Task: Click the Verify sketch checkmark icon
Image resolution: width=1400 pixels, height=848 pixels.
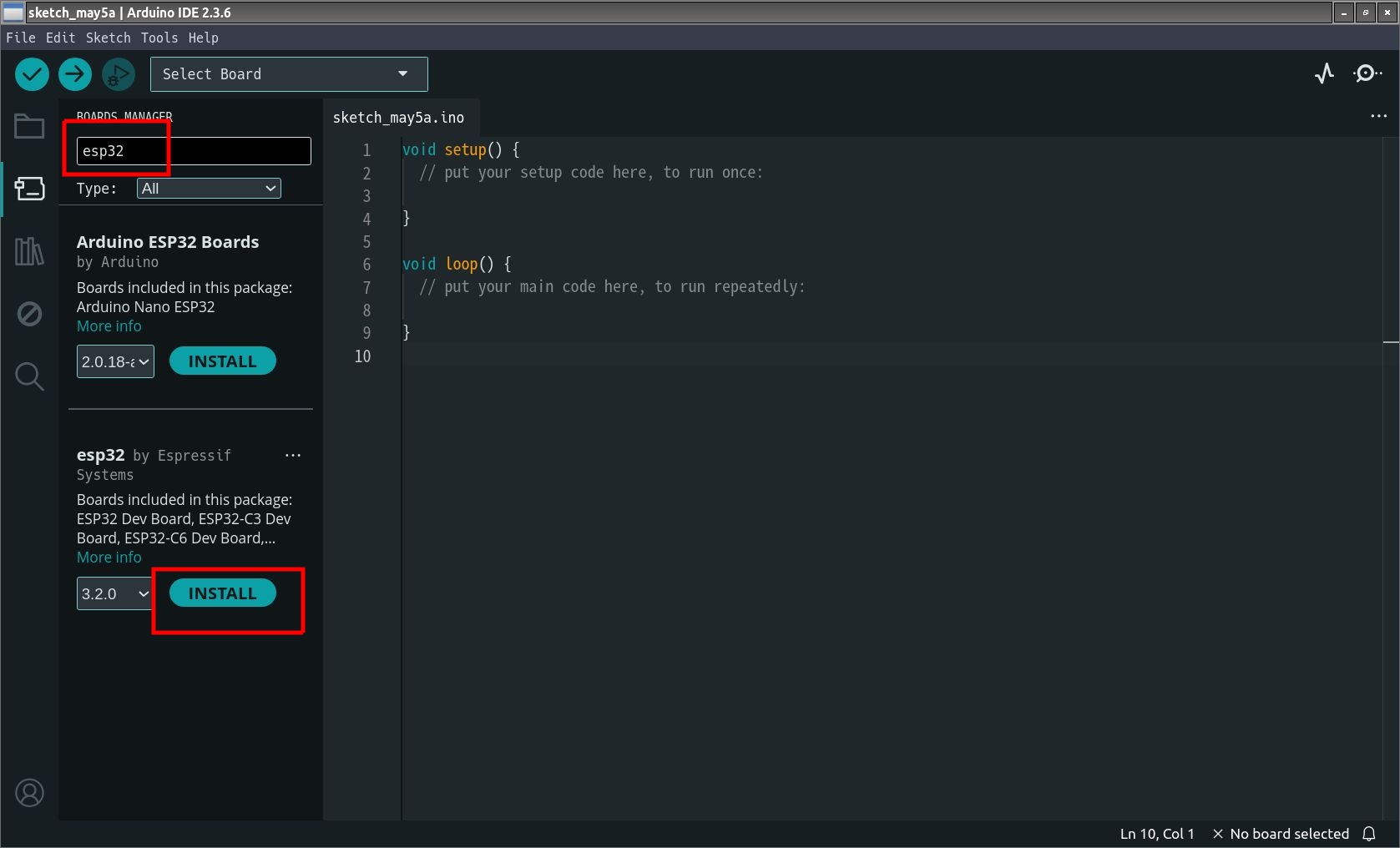Action: point(32,74)
